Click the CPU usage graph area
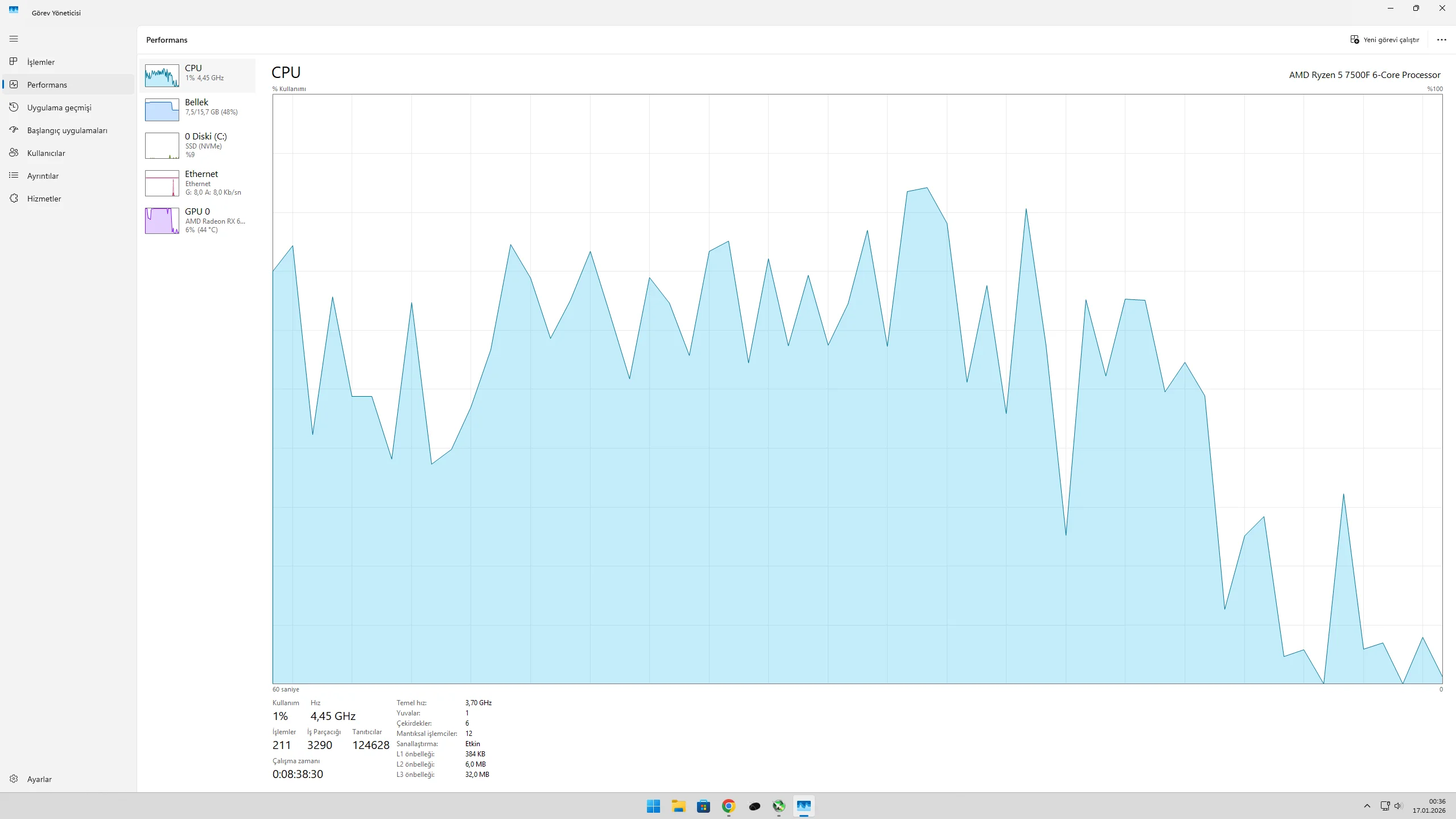1456x819 pixels. (857, 389)
